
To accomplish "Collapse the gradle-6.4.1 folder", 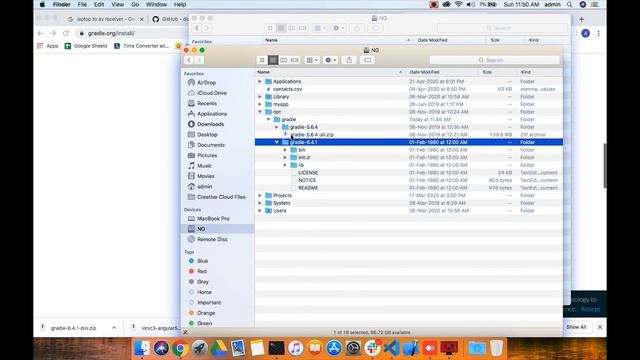I will click(277, 142).
